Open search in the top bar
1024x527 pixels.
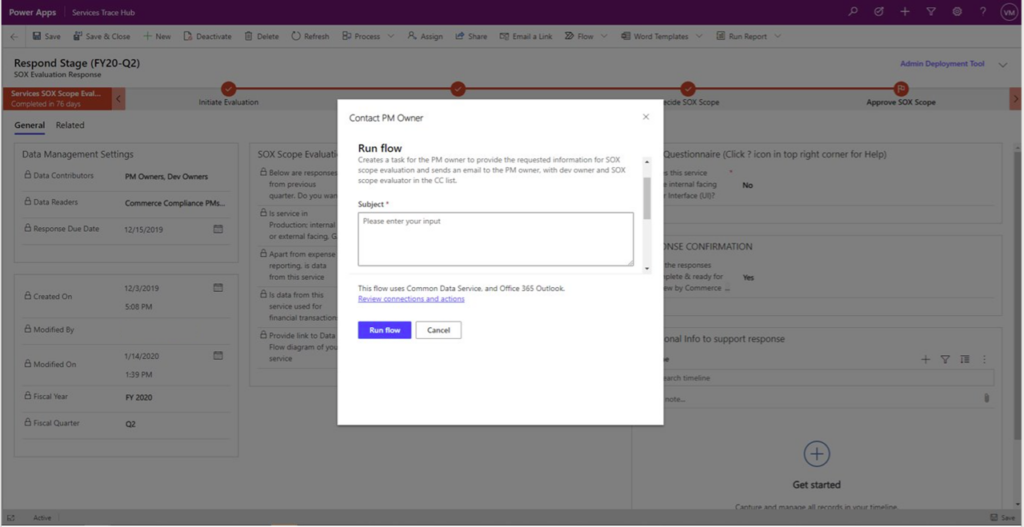click(853, 12)
